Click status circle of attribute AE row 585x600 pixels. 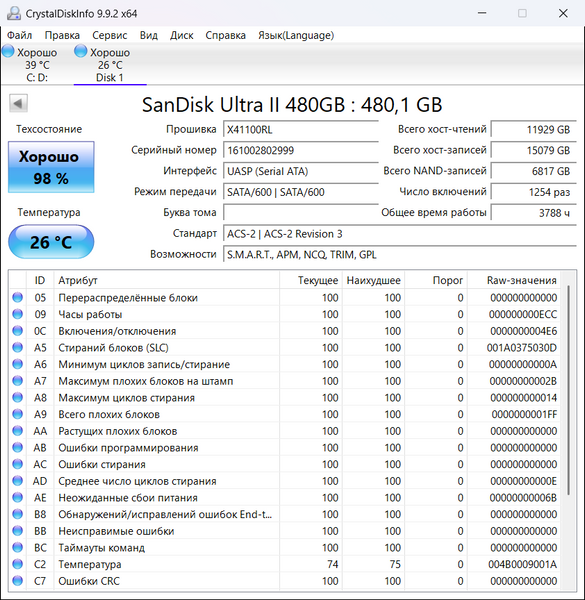[x=18, y=497]
